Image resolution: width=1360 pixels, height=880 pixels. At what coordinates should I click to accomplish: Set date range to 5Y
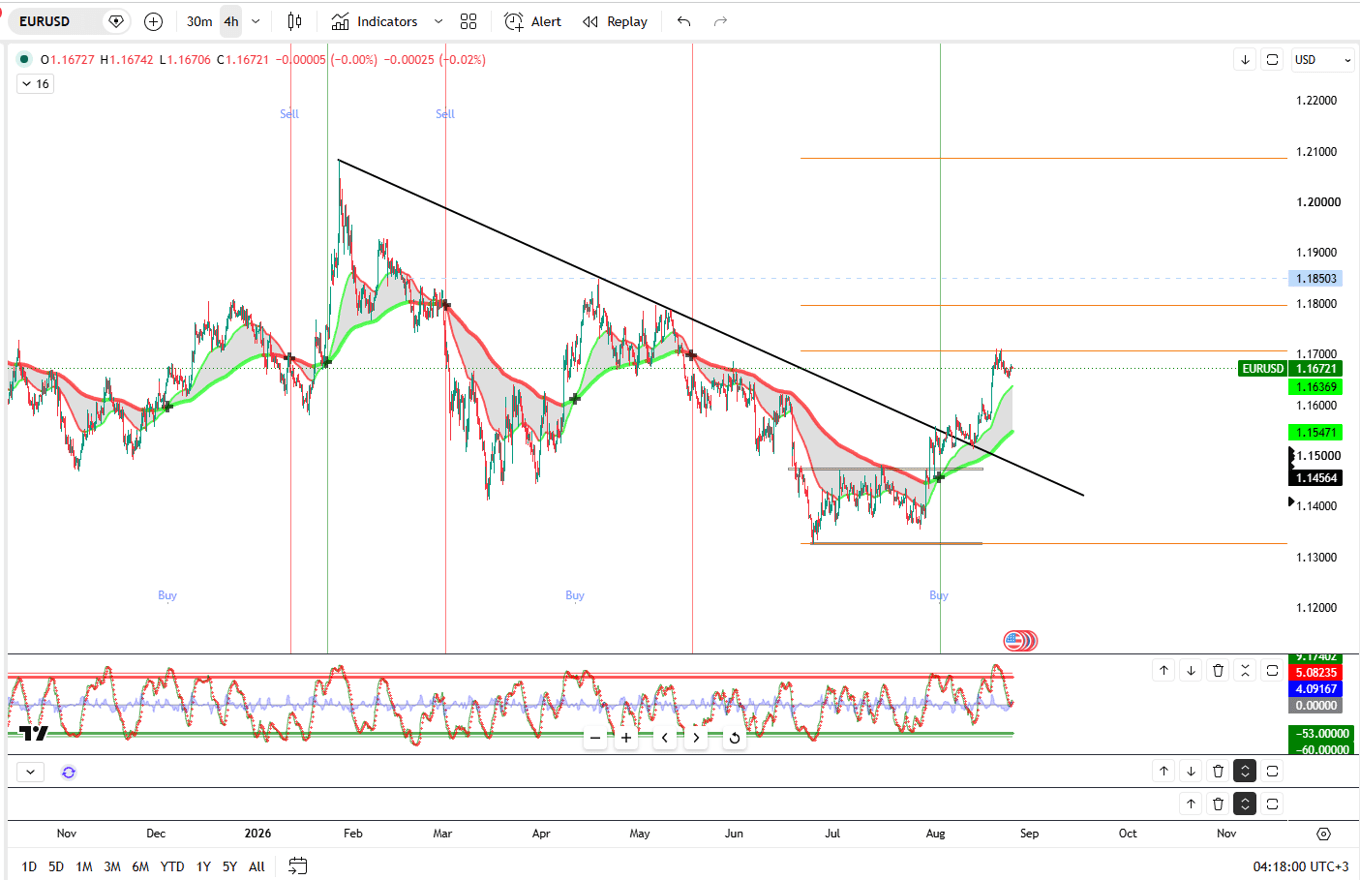click(230, 866)
